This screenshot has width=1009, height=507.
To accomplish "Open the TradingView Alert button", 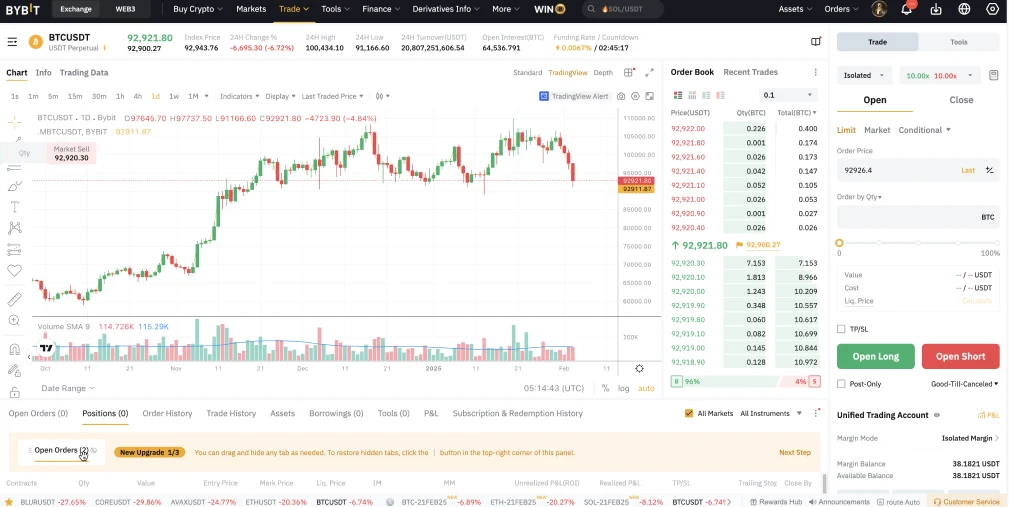I will pos(573,97).
